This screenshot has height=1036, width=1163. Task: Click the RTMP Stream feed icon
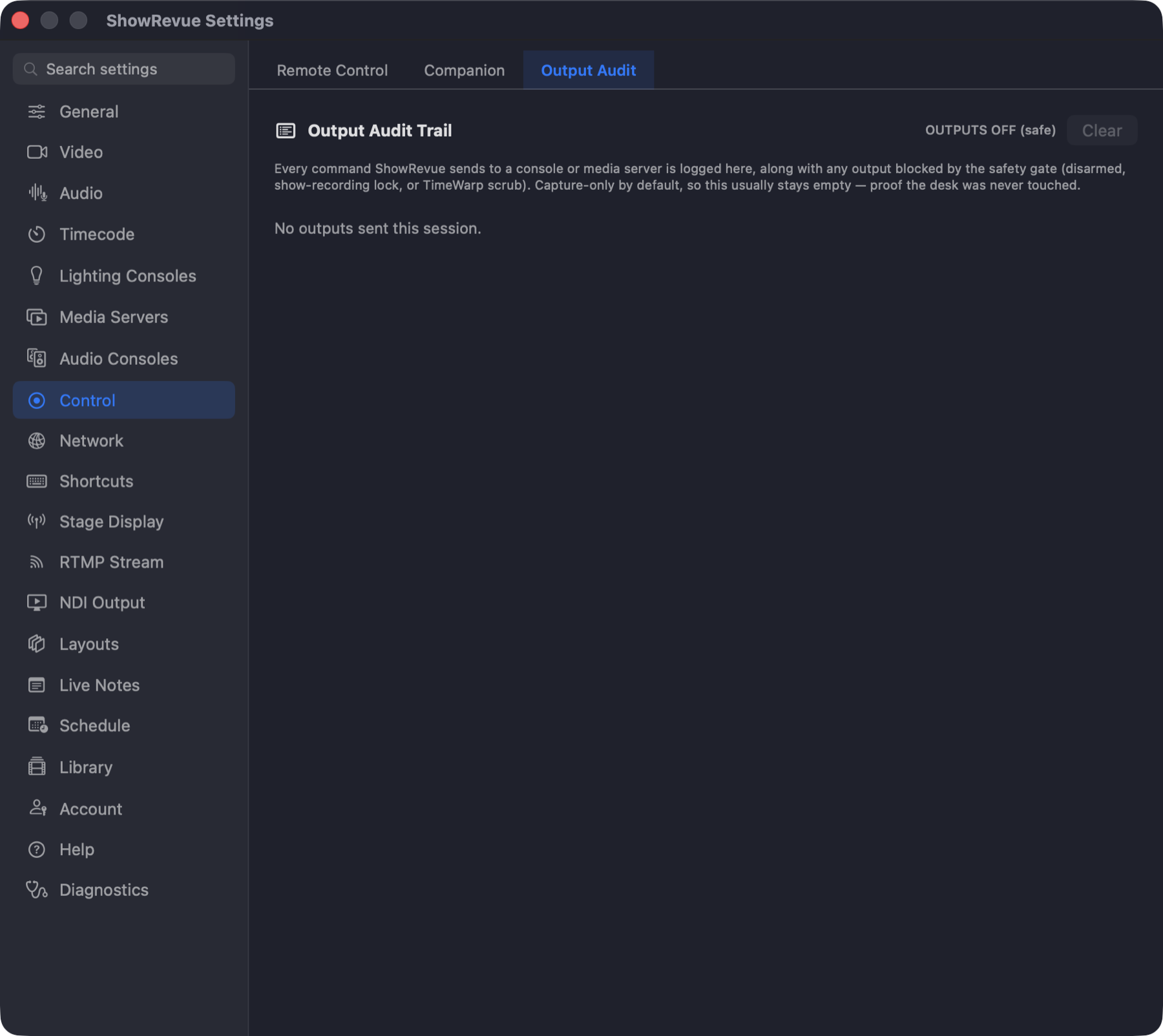tap(37, 562)
